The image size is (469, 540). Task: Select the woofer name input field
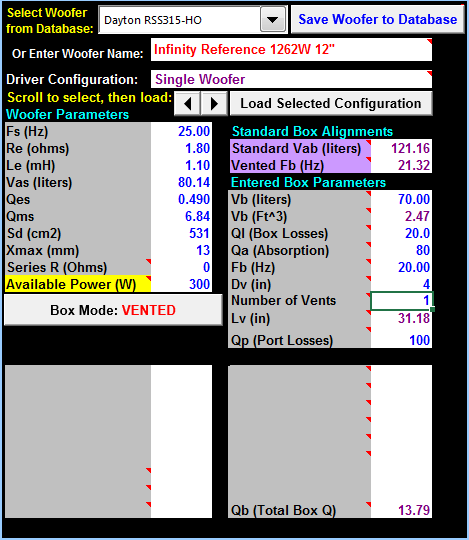tap(291, 50)
